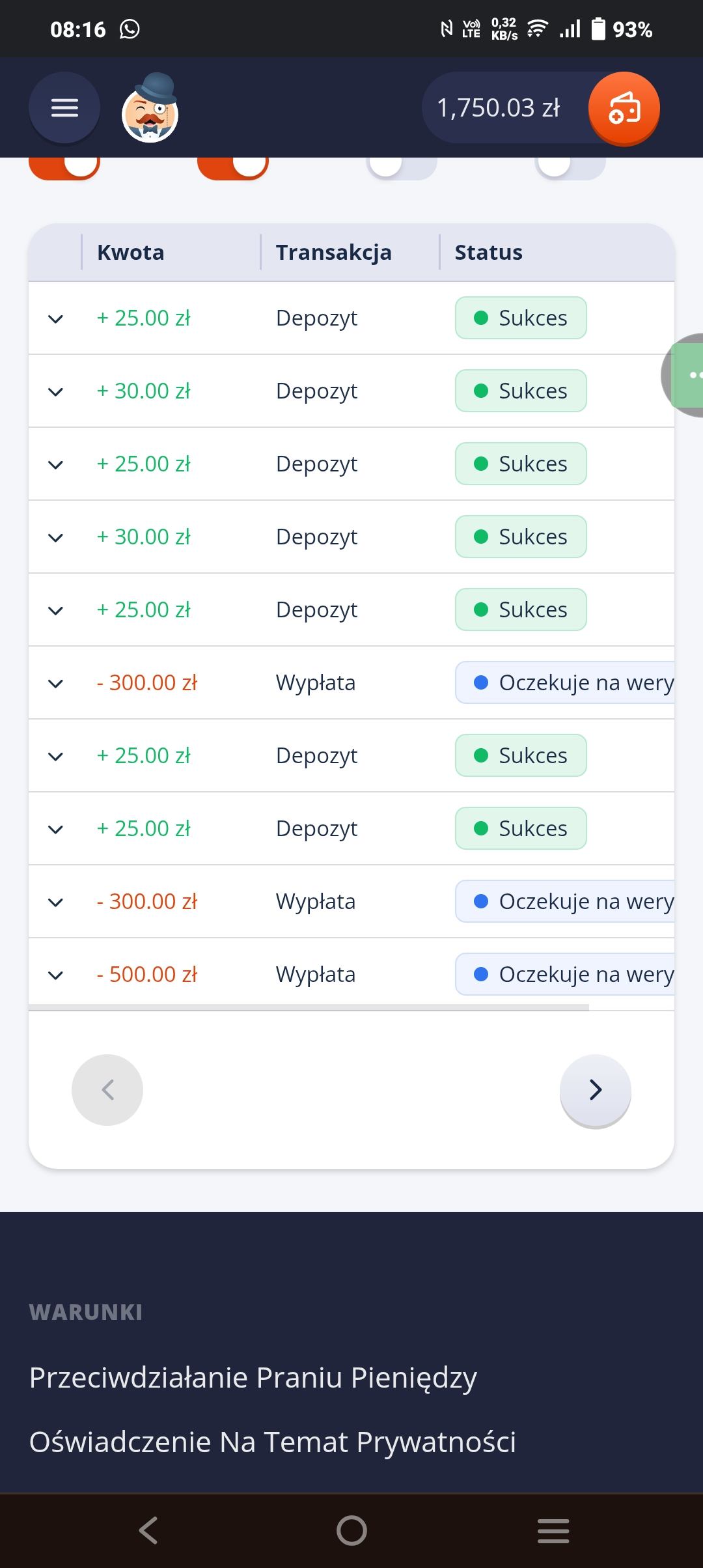Go to next transactions page
Viewport: 703px width, 1568px height.
[595, 1090]
